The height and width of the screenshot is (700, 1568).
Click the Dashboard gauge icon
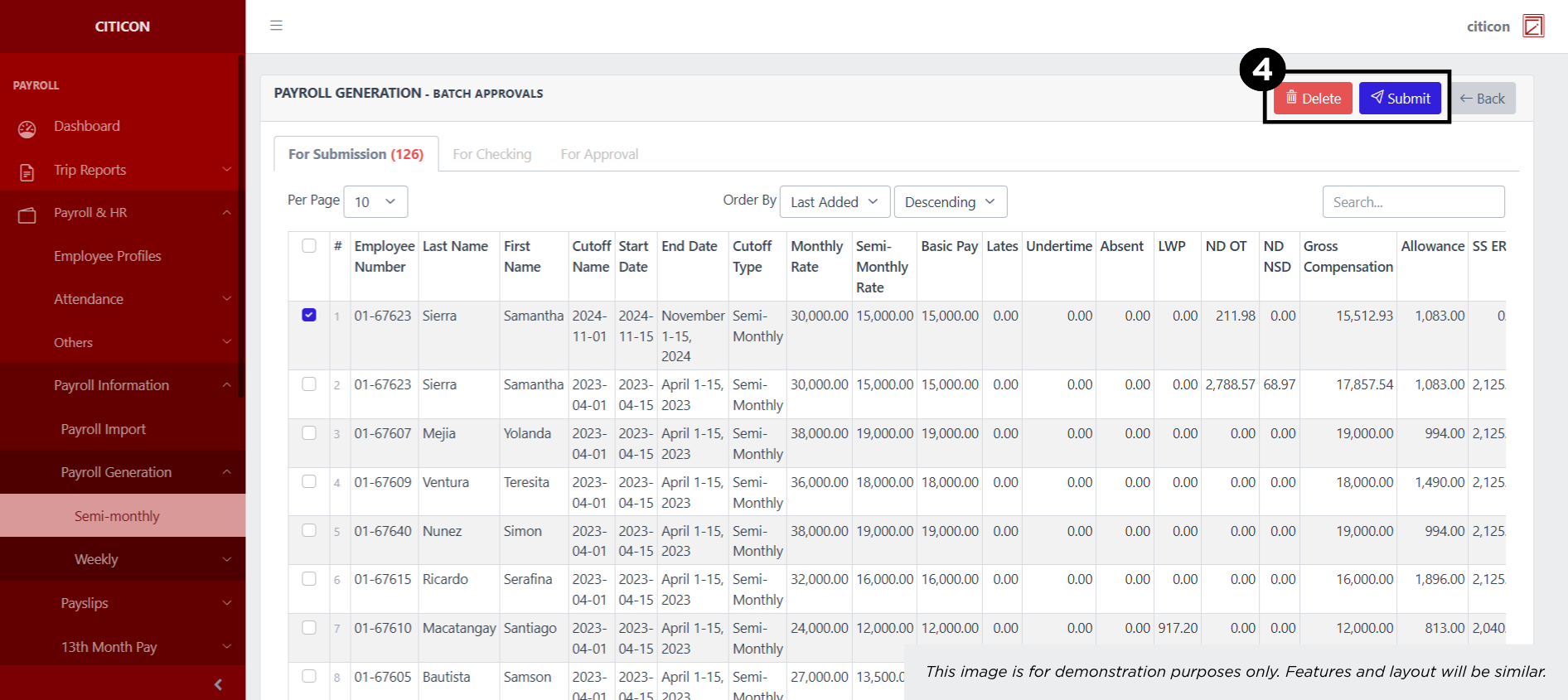point(27,128)
